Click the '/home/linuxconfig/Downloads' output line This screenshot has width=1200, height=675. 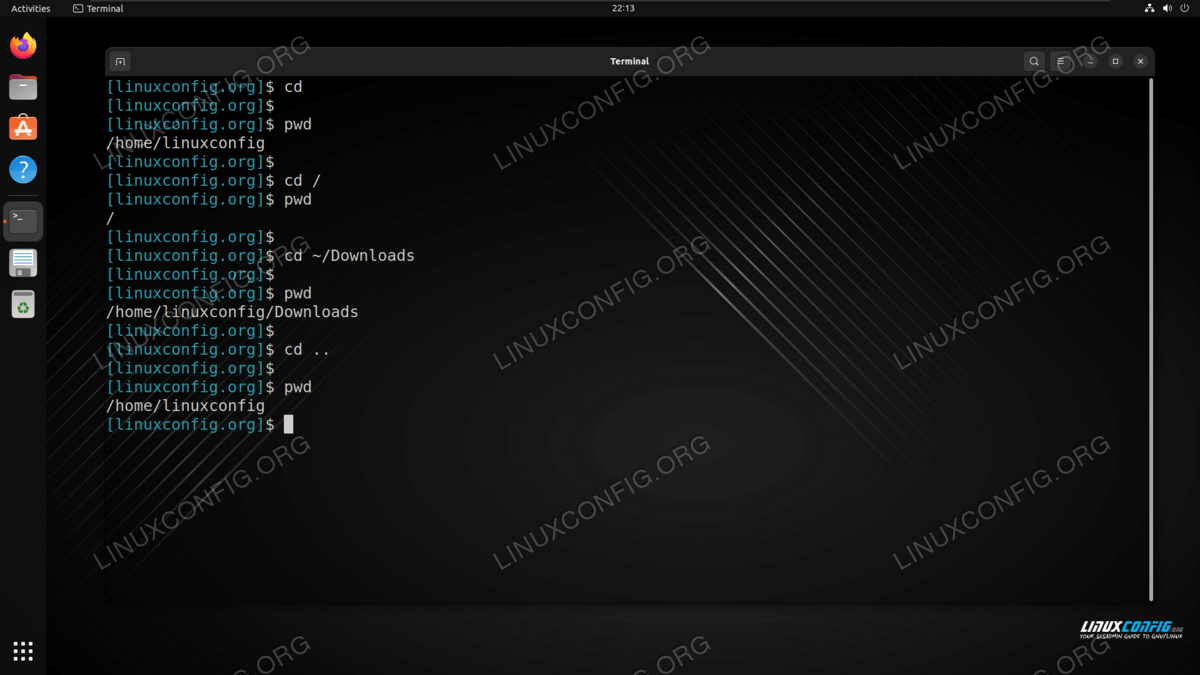pos(232,312)
